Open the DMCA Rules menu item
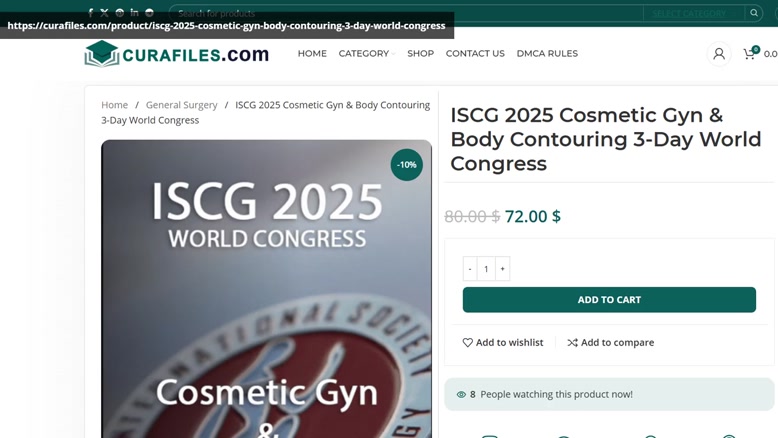The height and width of the screenshot is (438, 778). point(547,54)
